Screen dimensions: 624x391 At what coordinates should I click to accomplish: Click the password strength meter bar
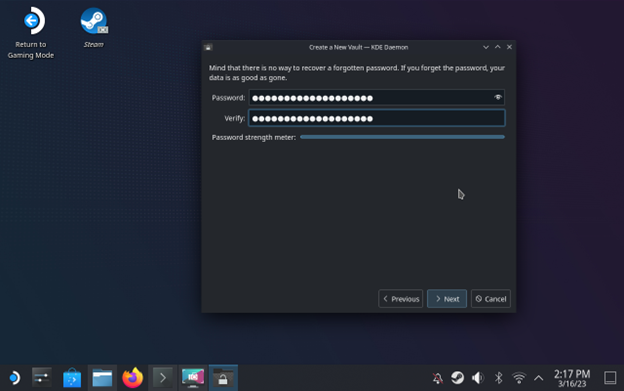click(x=402, y=137)
